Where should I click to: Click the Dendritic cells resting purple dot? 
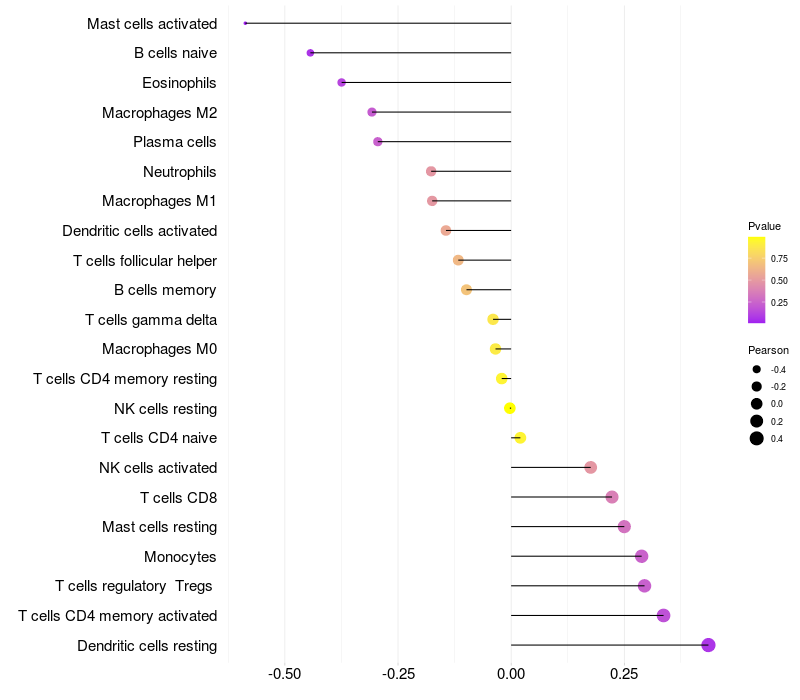708,645
